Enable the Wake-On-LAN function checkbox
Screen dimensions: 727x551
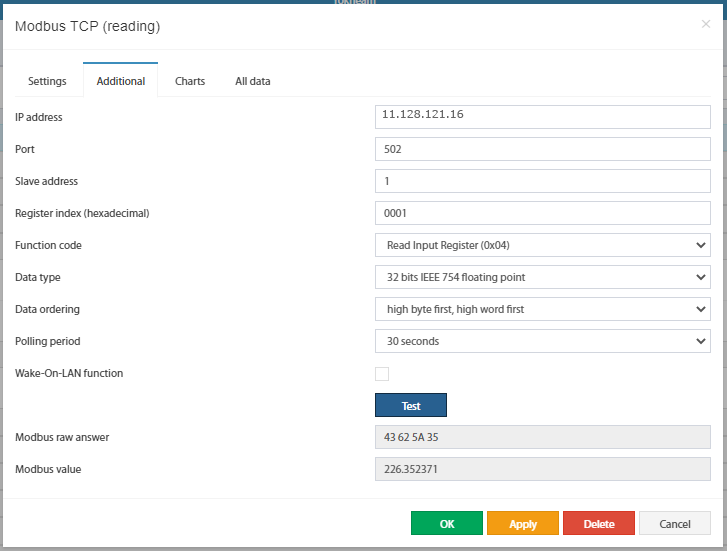click(382, 374)
